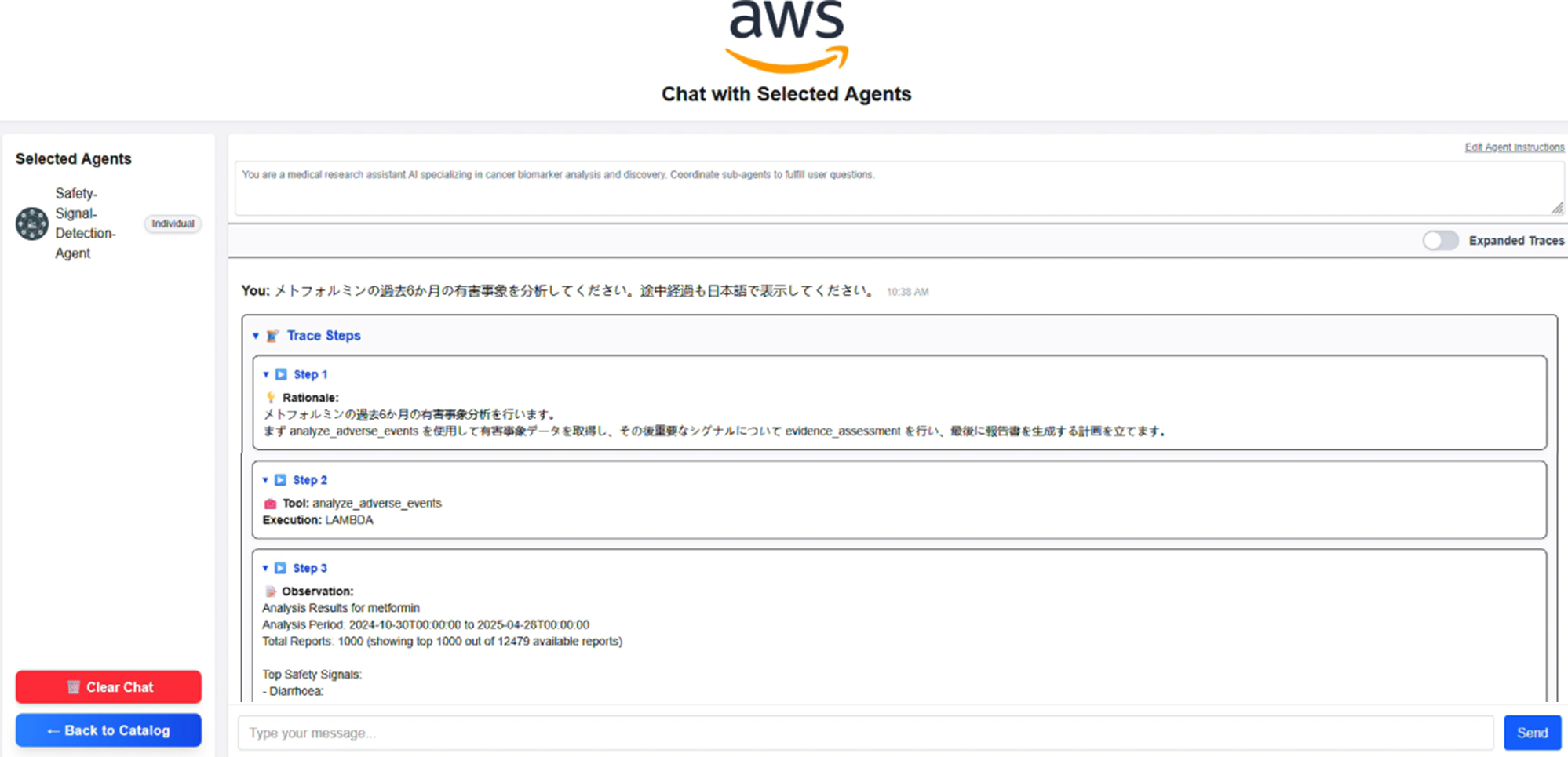The width and height of the screenshot is (1568, 757).
Task: Collapse Step 1 using its triangle
Action: pos(266,375)
